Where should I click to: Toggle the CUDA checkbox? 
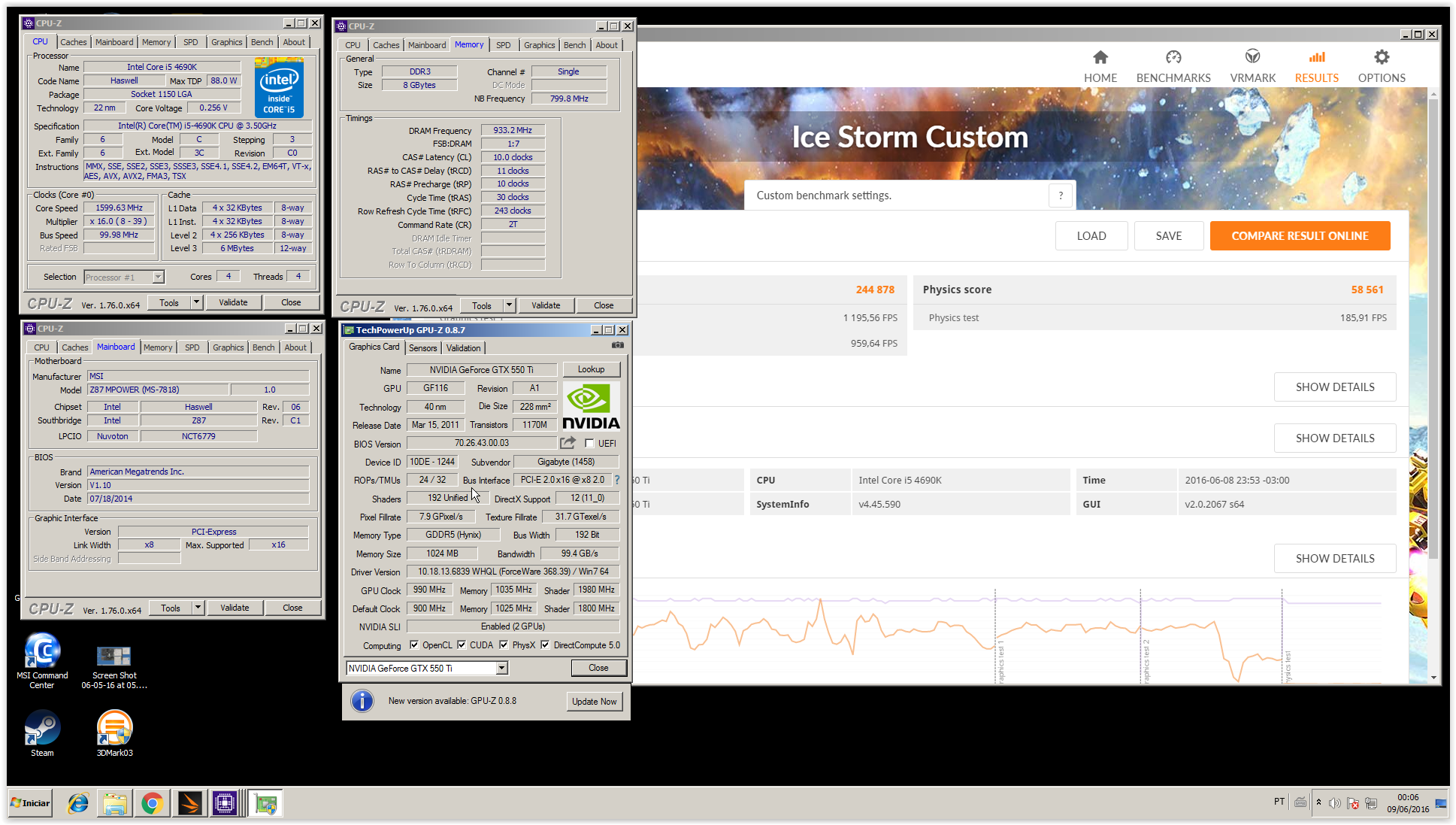click(462, 645)
